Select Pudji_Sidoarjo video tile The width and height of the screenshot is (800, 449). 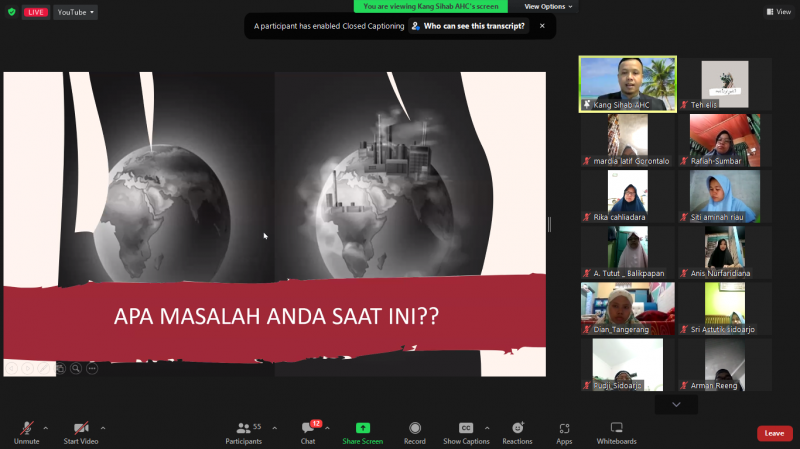click(628, 365)
